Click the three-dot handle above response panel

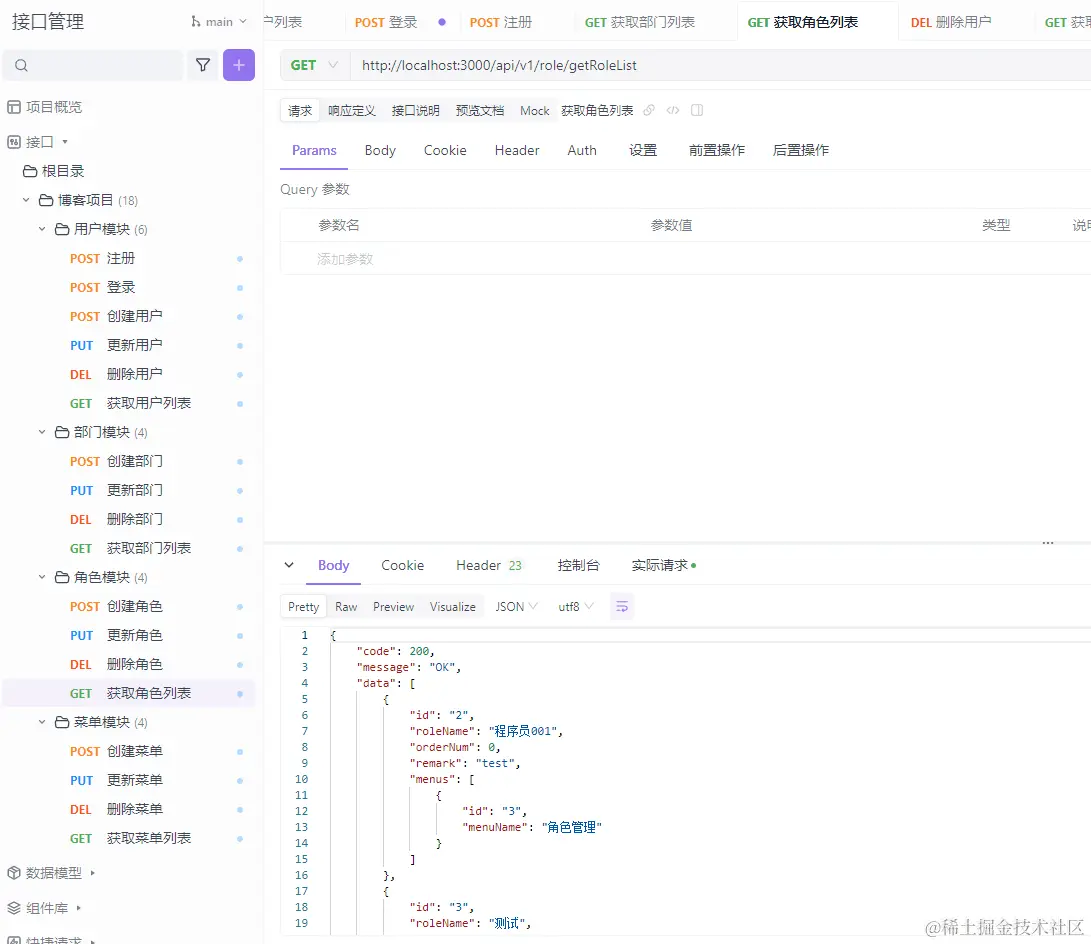[1048, 543]
